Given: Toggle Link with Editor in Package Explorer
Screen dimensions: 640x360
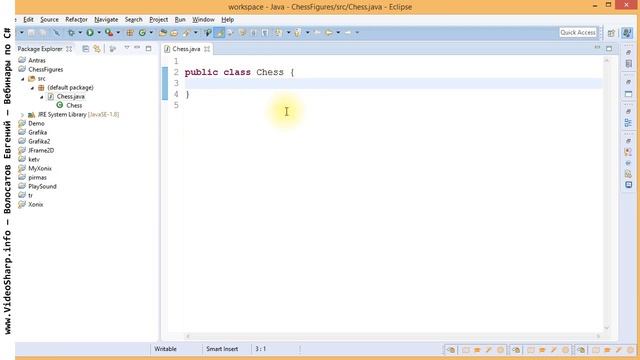Looking at the screenshot, I should 97,49.
